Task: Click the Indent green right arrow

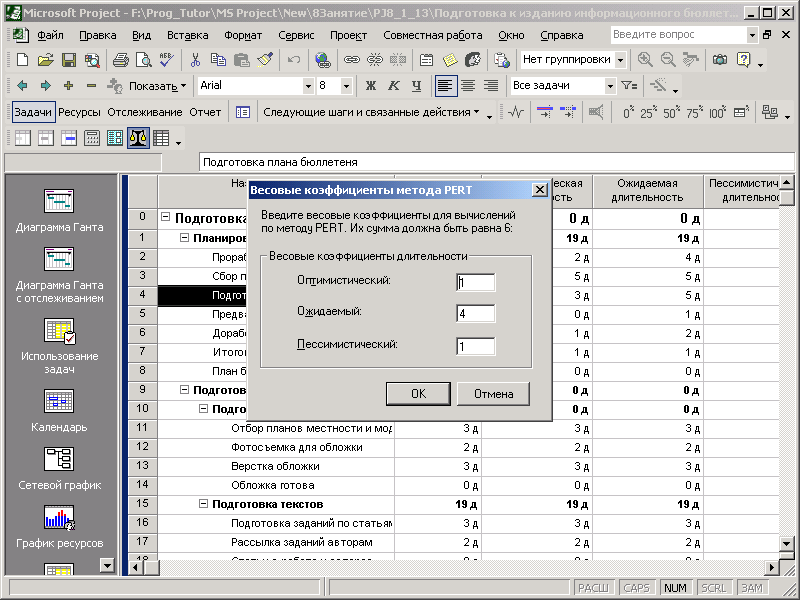Action: click(x=45, y=86)
